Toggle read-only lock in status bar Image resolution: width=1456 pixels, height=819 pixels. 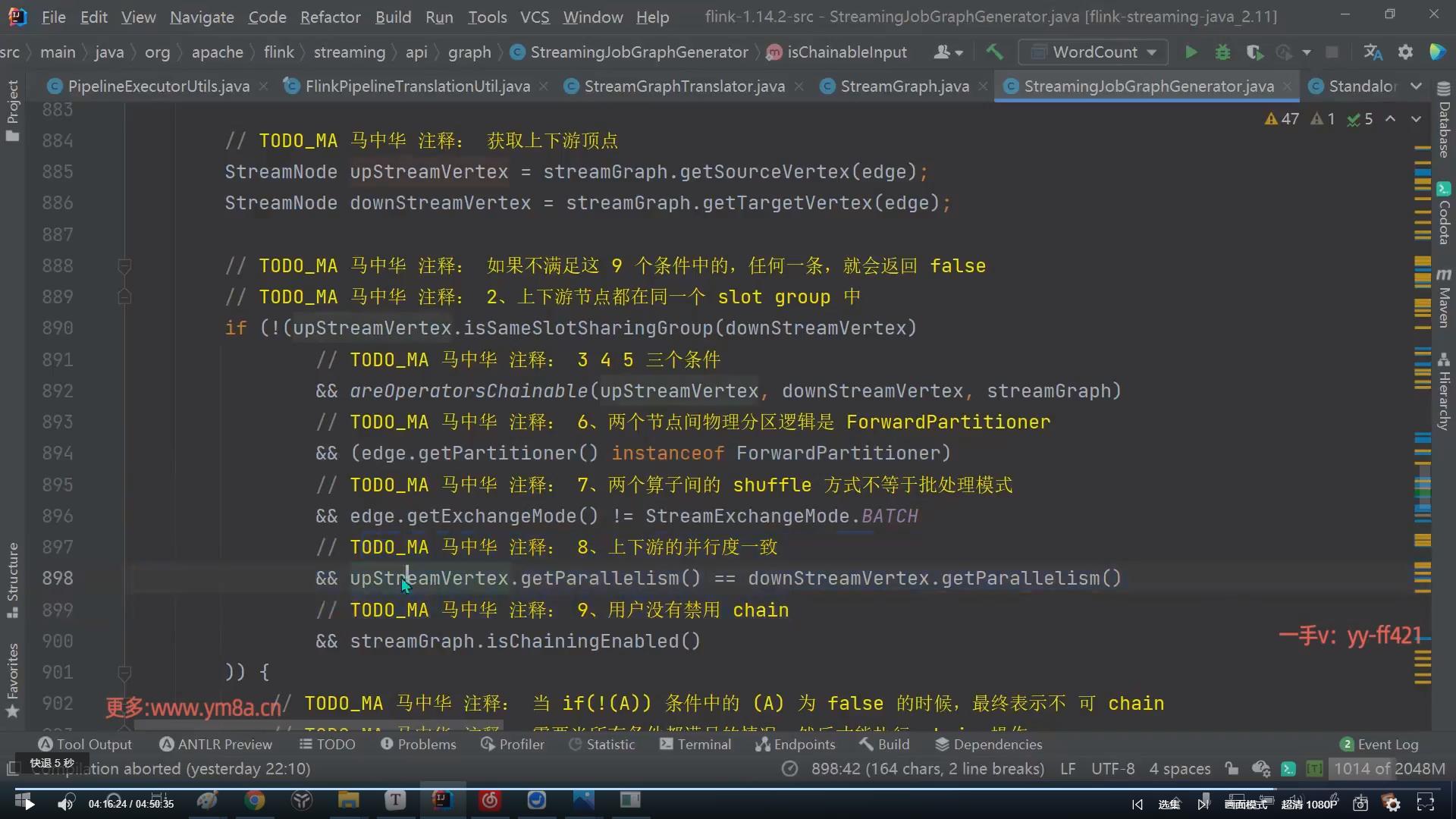click(x=1232, y=769)
